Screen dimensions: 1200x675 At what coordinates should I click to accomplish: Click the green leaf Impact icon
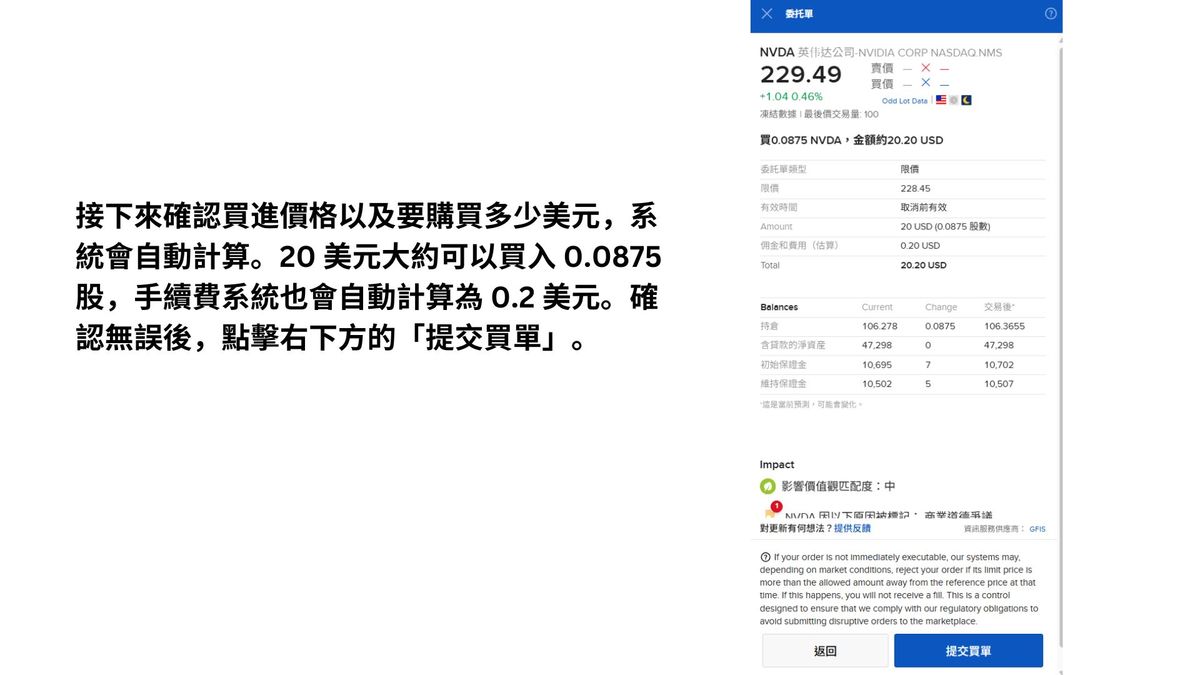point(767,486)
